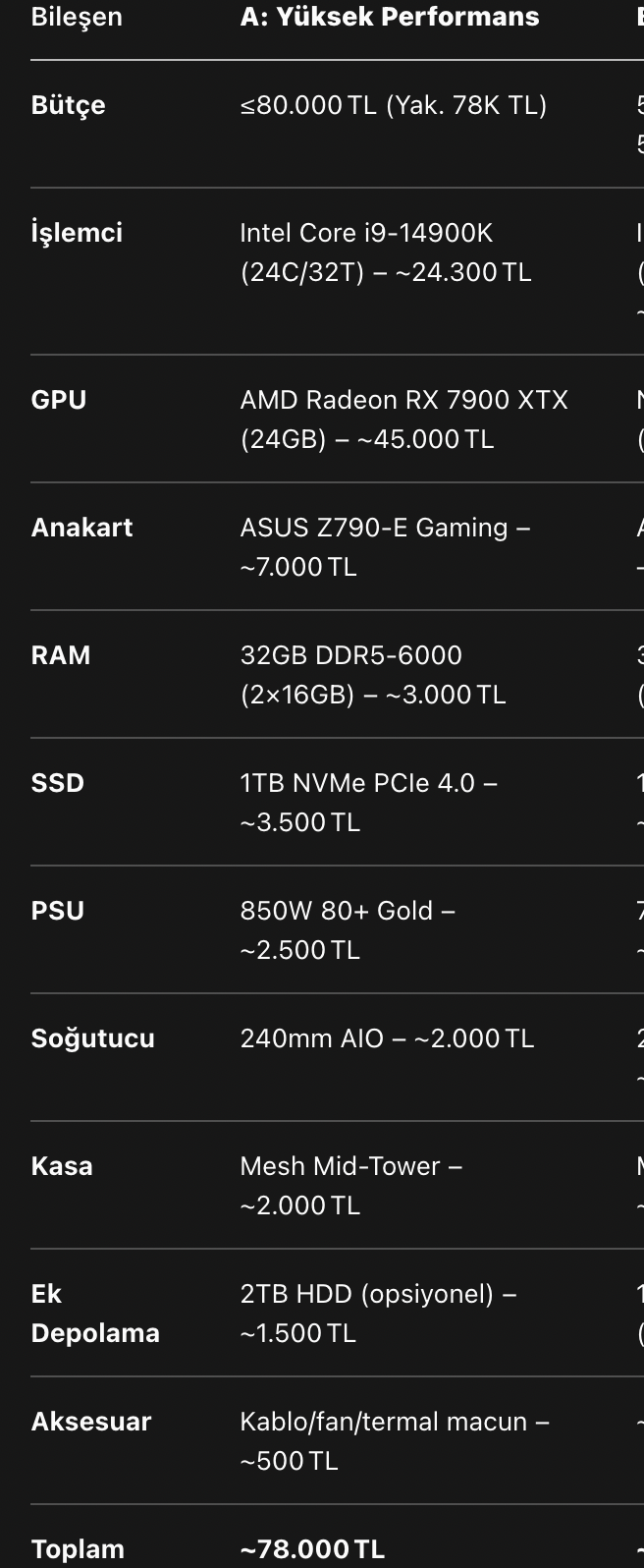This screenshot has width=644, height=1568.
Task: Click the 32GB DDR5-6000 RAM cell
Action: [x=373, y=675]
